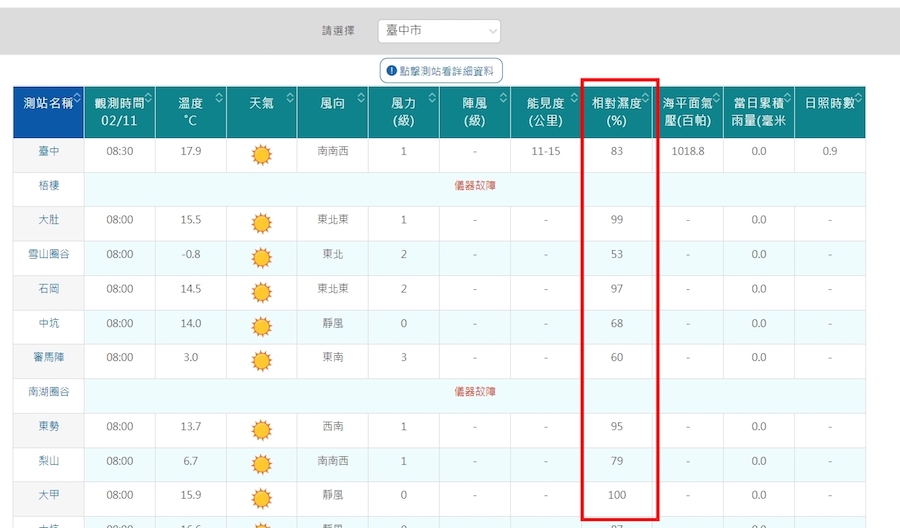The height and width of the screenshot is (528, 900).
Task: Select visibility value 11-15
Action: (545, 151)
